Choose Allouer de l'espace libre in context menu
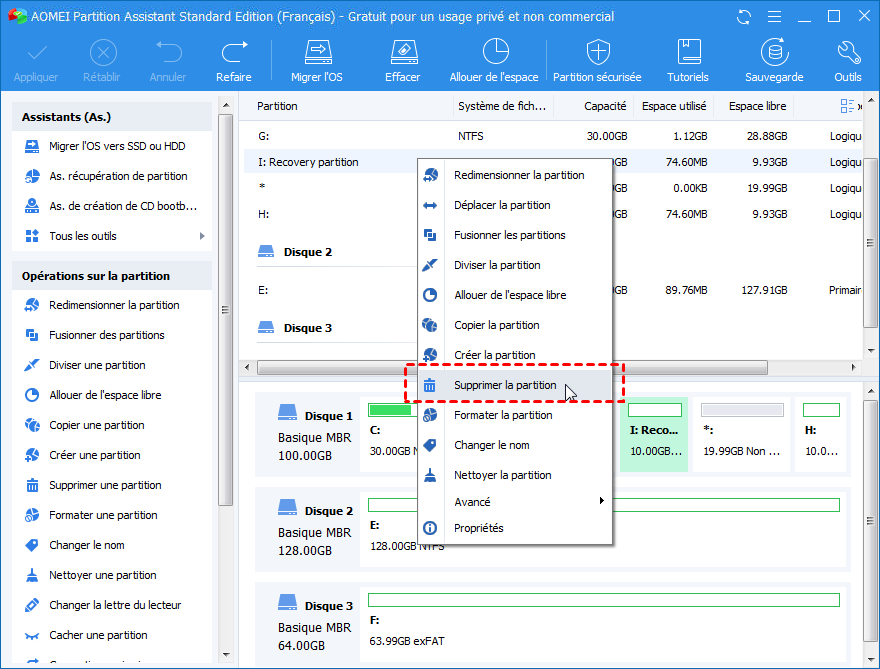The width and height of the screenshot is (880, 669). click(x=515, y=295)
